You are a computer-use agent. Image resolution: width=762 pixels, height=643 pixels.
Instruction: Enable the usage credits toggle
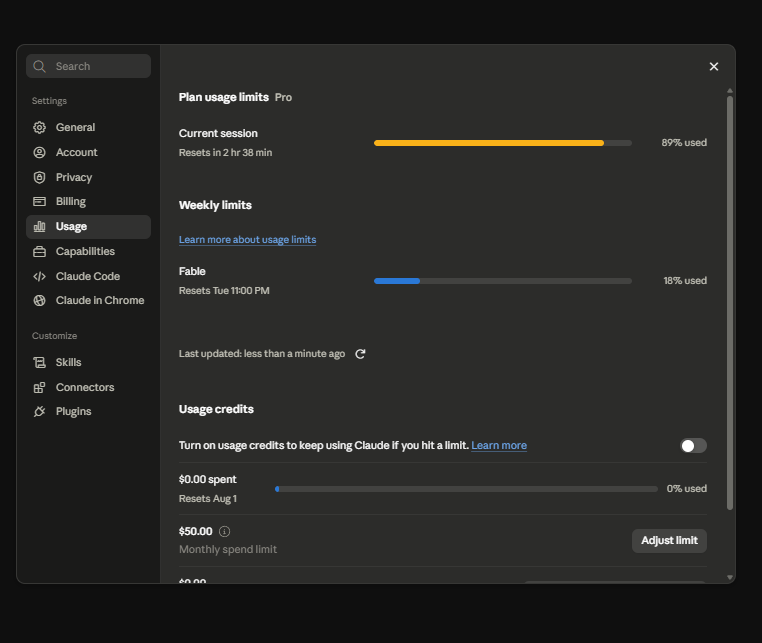(693, 446)
